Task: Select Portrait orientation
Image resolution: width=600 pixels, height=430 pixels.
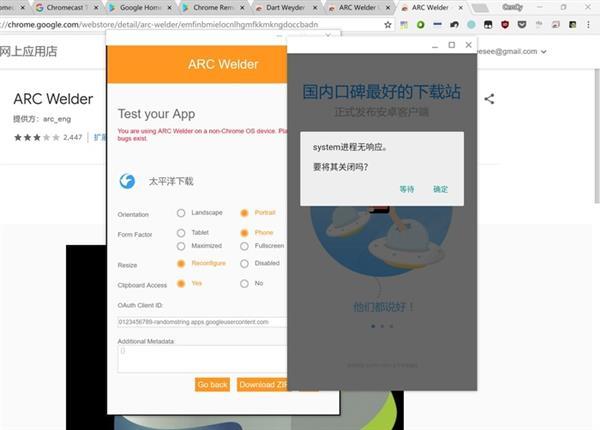Action: pyautogui.click(x=244, y=213)
